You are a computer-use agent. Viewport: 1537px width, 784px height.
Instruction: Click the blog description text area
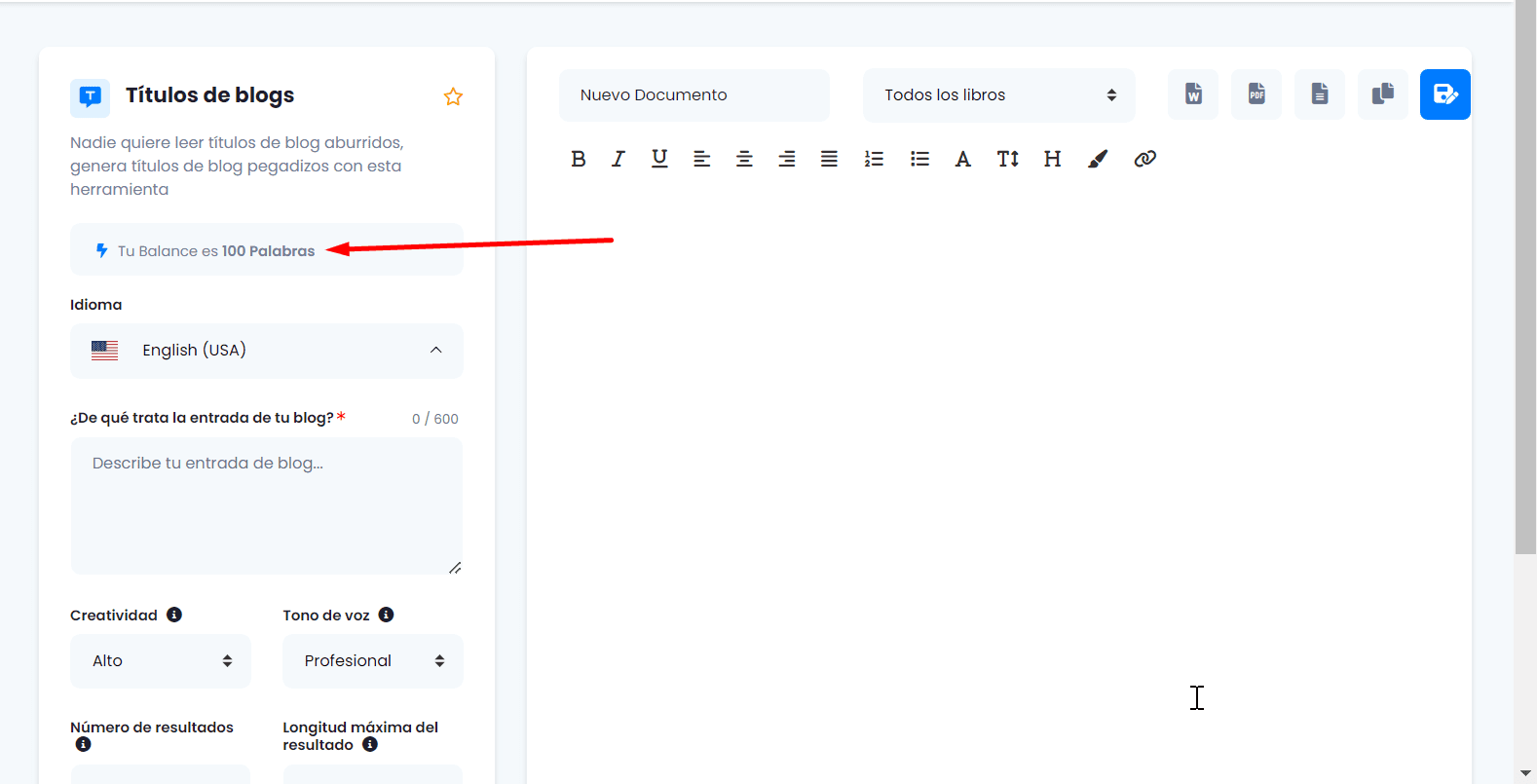[266, 505]
